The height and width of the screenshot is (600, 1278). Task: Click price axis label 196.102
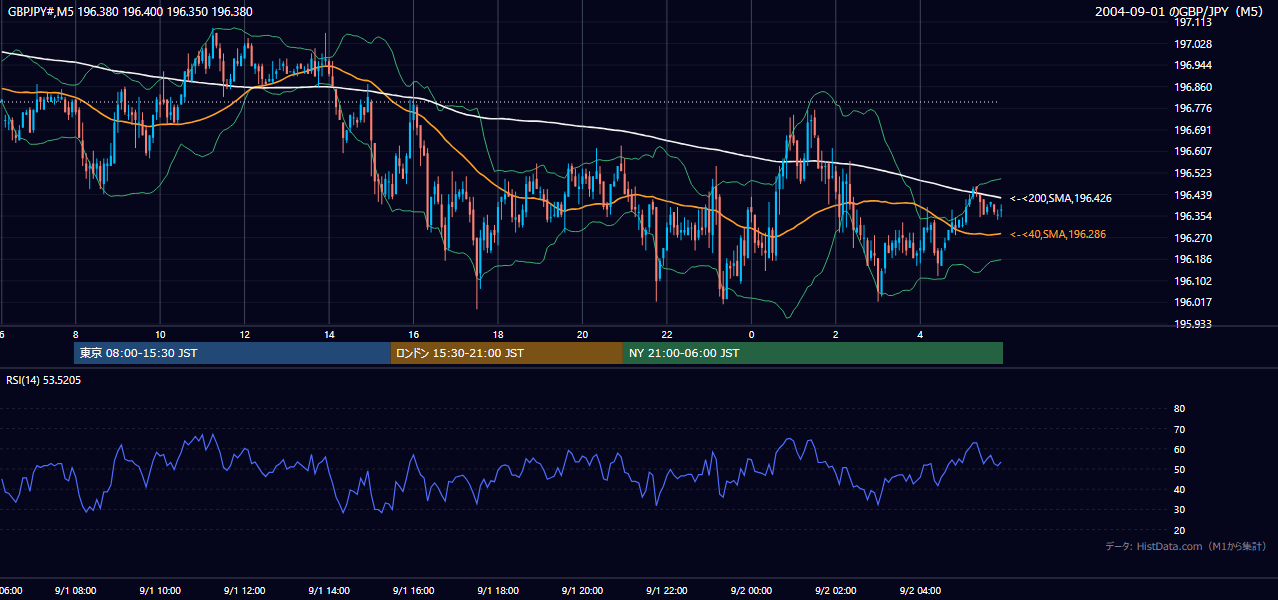[1193, 281]
